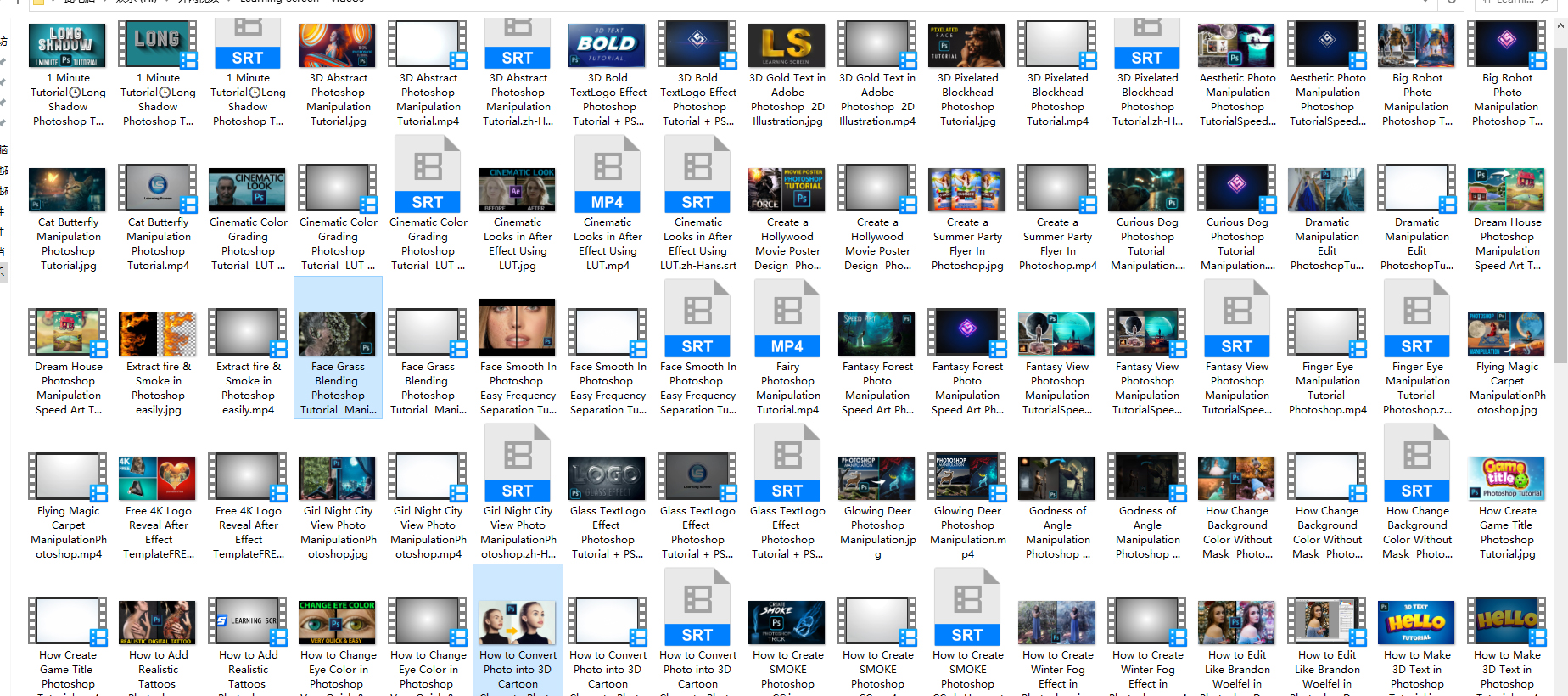Select Dream House Photoshop Manipulation video file
This screenshot has width=1568, height=696.
68,334
